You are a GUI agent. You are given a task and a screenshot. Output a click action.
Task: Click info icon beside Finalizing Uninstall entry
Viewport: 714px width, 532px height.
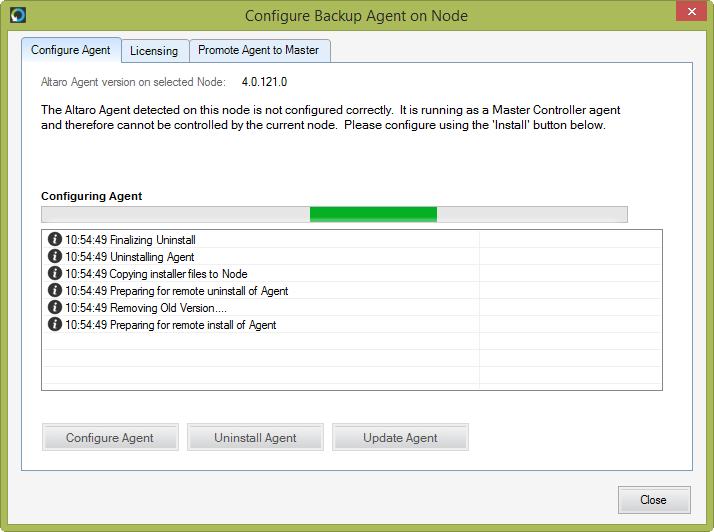[55, 239]
